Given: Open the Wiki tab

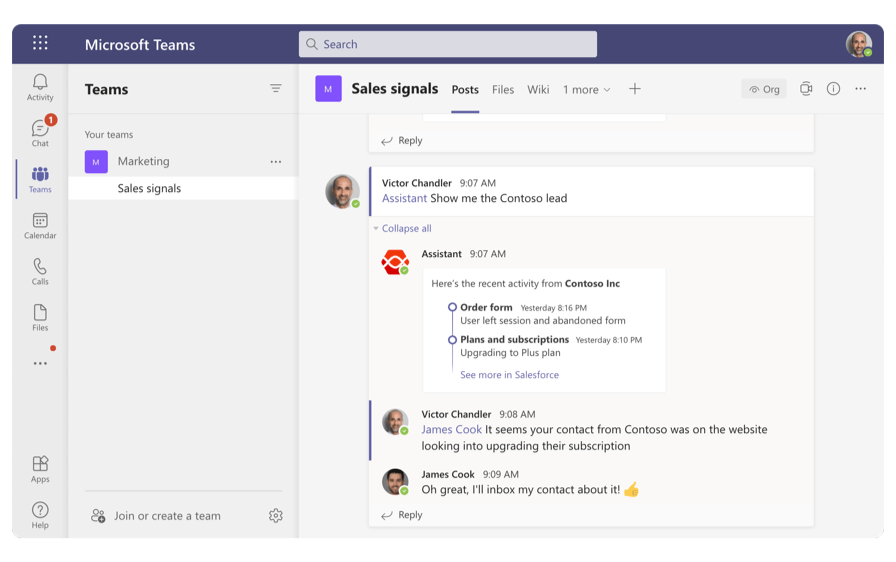Looking at the screenshot, I should pos(538,90).
